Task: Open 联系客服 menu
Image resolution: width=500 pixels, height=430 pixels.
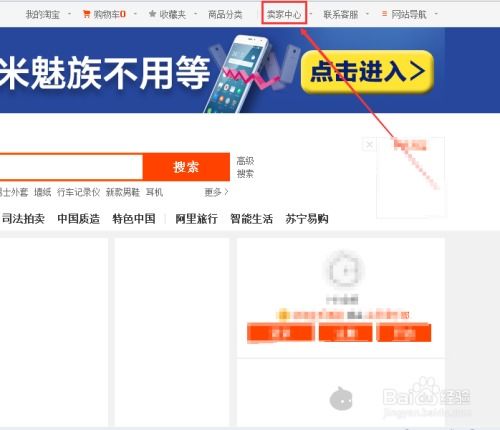Action: coord(341,14)
